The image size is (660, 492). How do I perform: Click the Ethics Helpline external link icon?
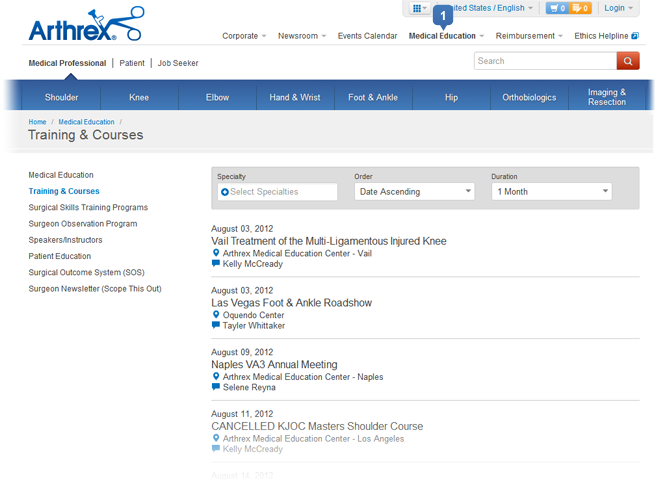tap(635, 36)
